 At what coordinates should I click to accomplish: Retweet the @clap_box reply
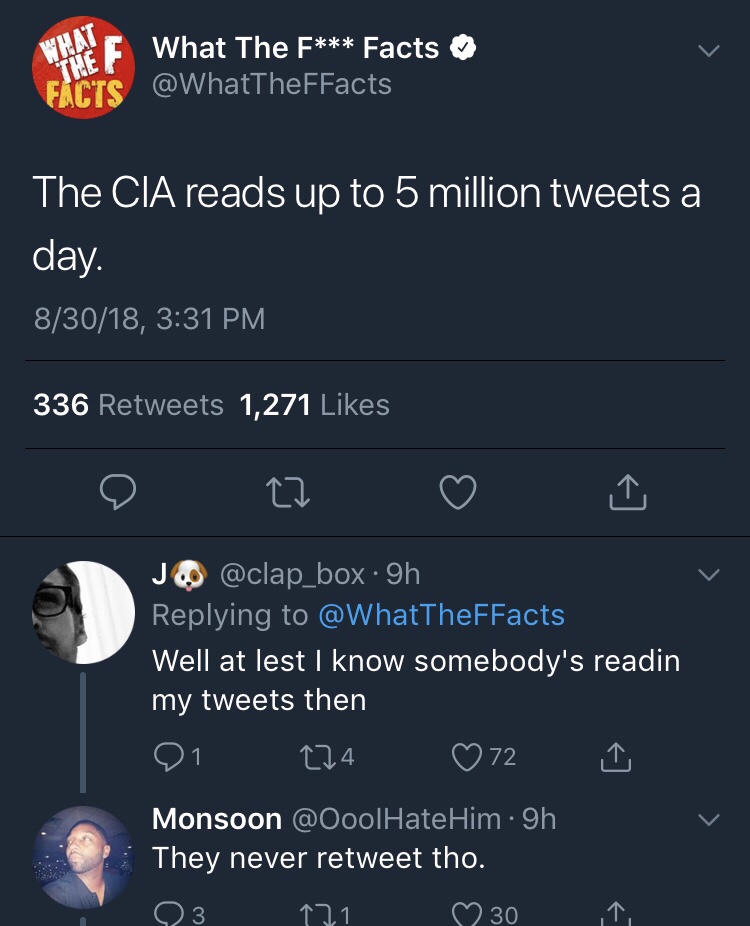316,758
